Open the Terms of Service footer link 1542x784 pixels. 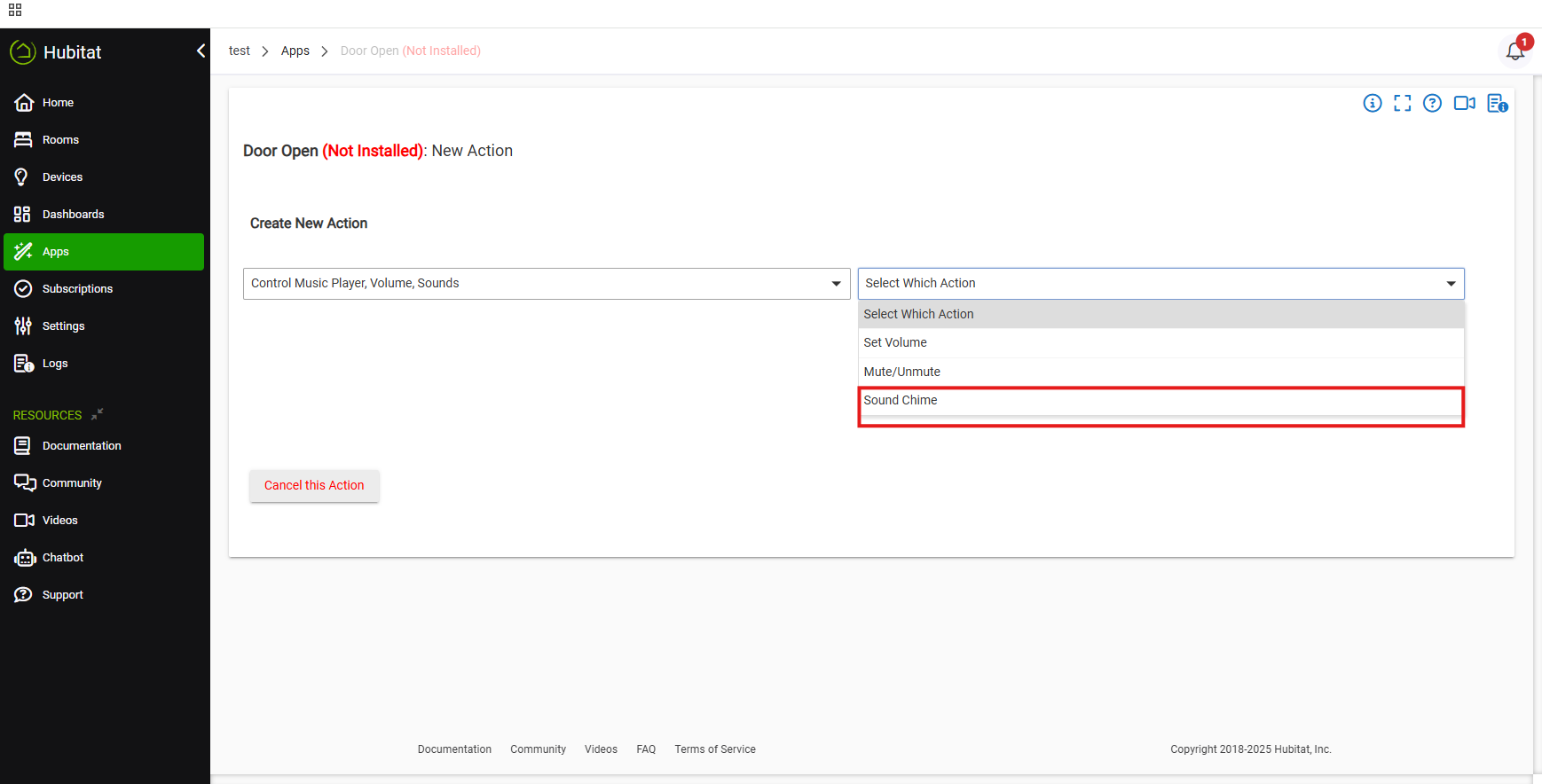(715, 749)
